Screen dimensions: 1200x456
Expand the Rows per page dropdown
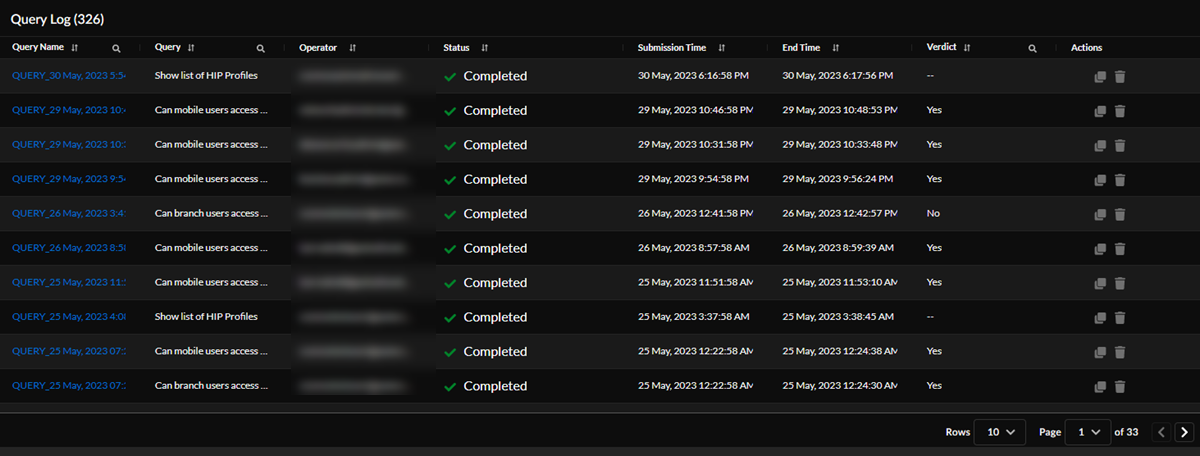click(999, 432)
